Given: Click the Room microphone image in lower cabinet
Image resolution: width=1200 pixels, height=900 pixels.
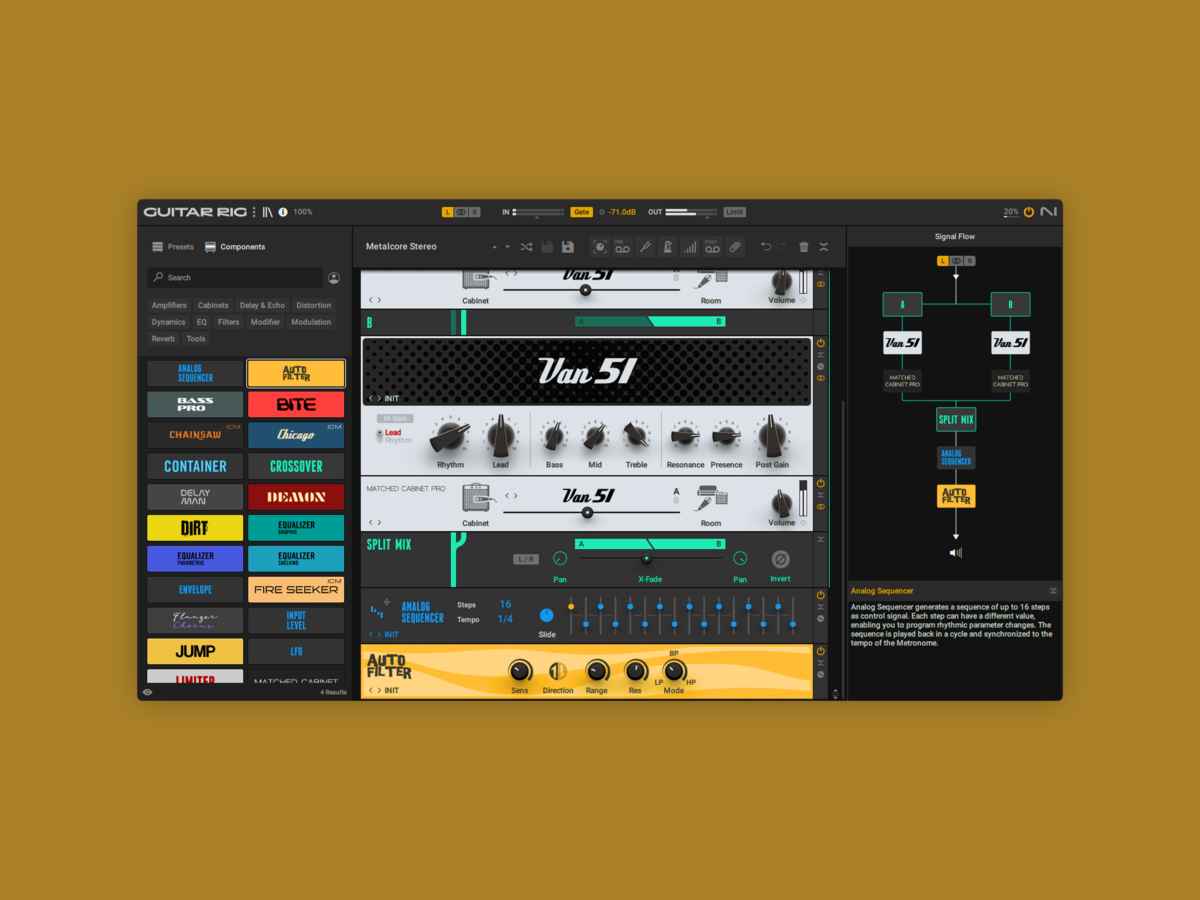Looking at the screenshot, I should tap(711, 499).
